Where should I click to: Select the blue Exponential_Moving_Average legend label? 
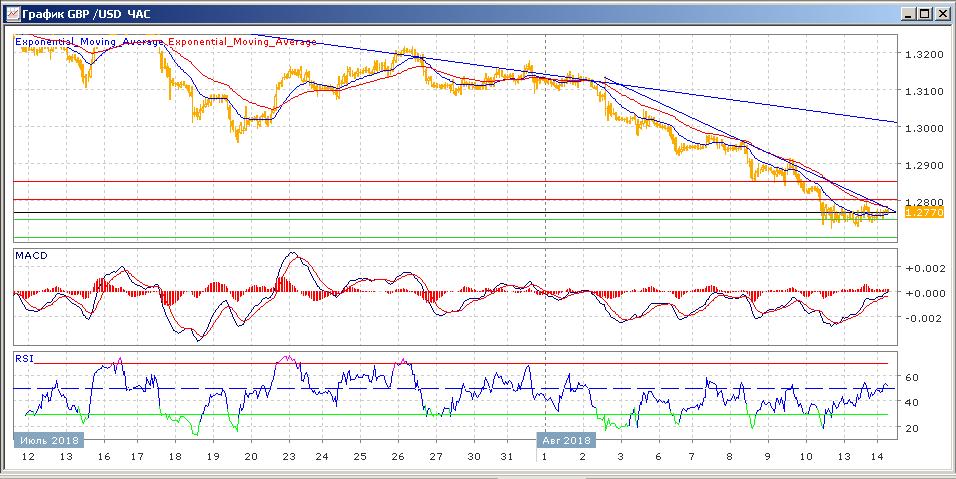(x=89, y=42)
